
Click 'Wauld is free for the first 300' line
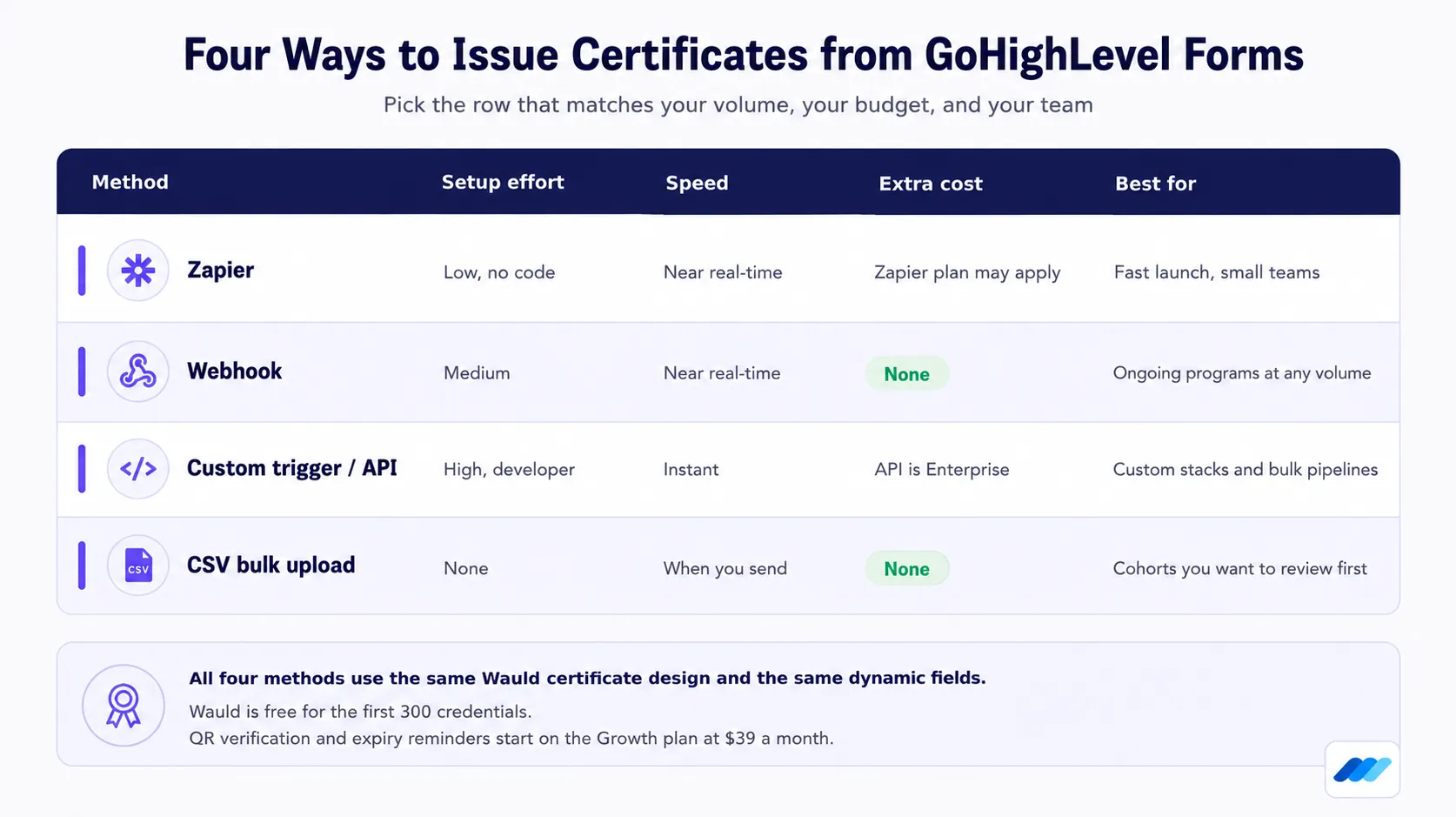(x=360, y=712)
